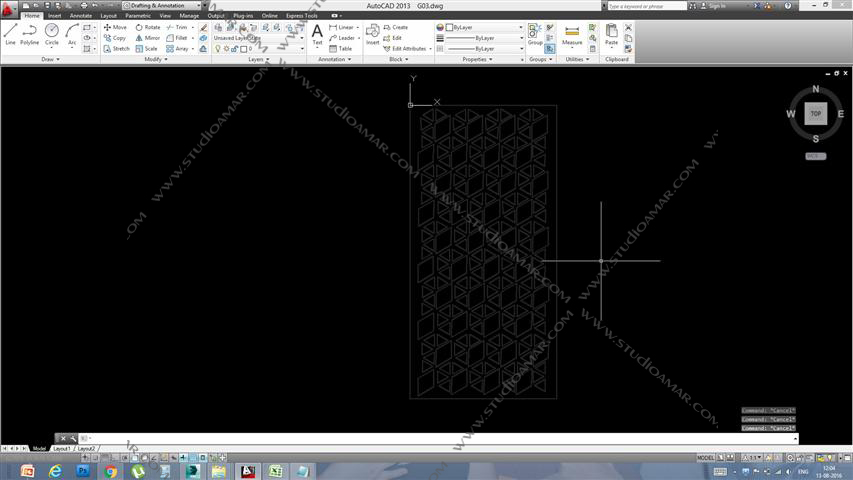Image resolution: width=853 pixels, height=480 pixels.
Task: Open the Drafting & Annotation workspace dropdown
Action: click(x=164, y=5)
